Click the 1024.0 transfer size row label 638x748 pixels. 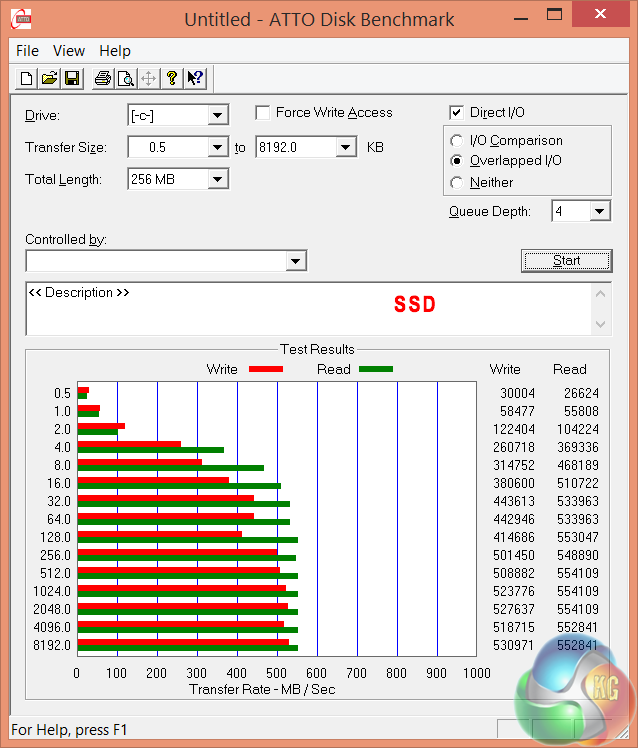[x=52, y=591]
